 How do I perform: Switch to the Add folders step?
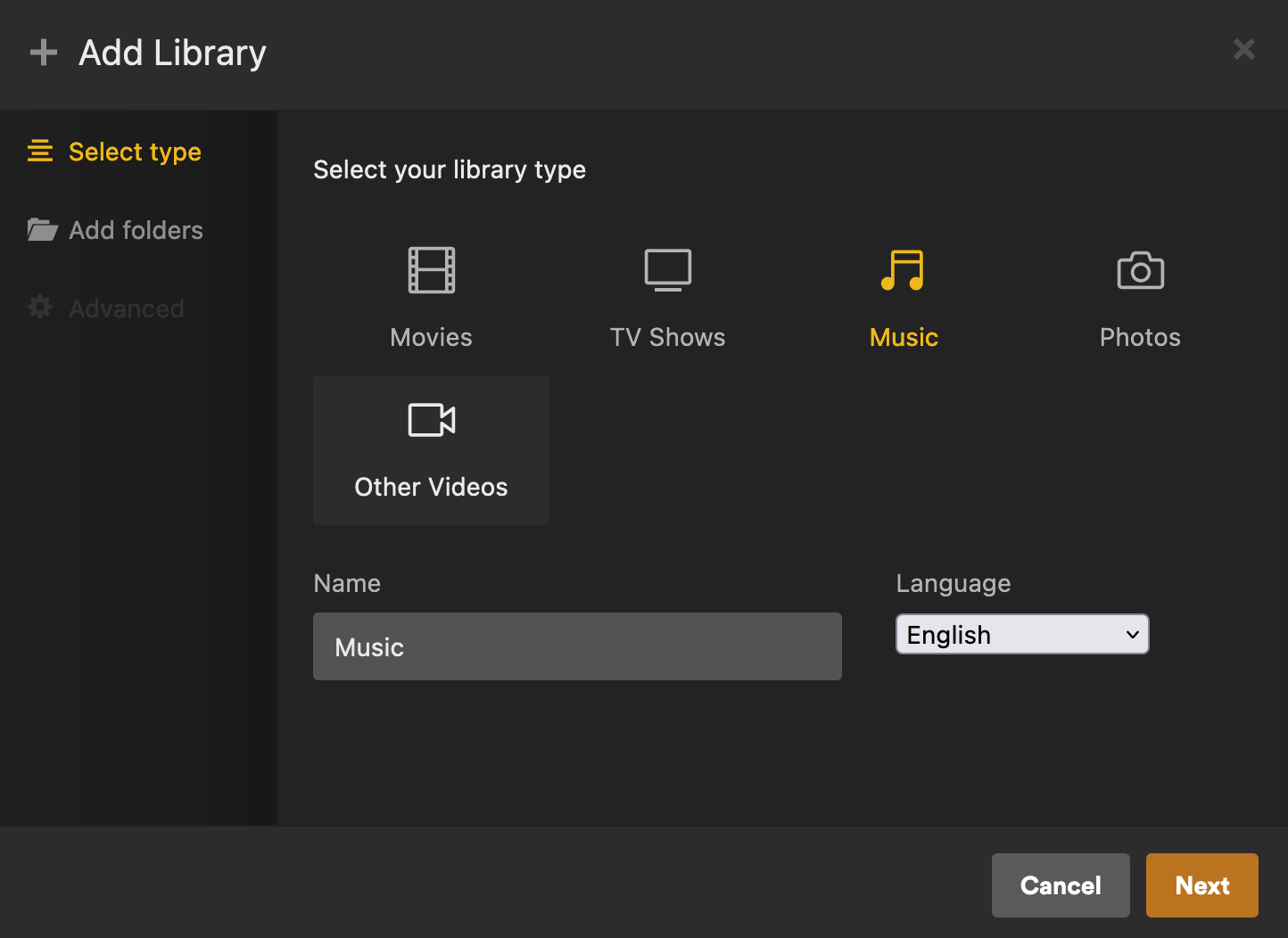pos(136,230)
